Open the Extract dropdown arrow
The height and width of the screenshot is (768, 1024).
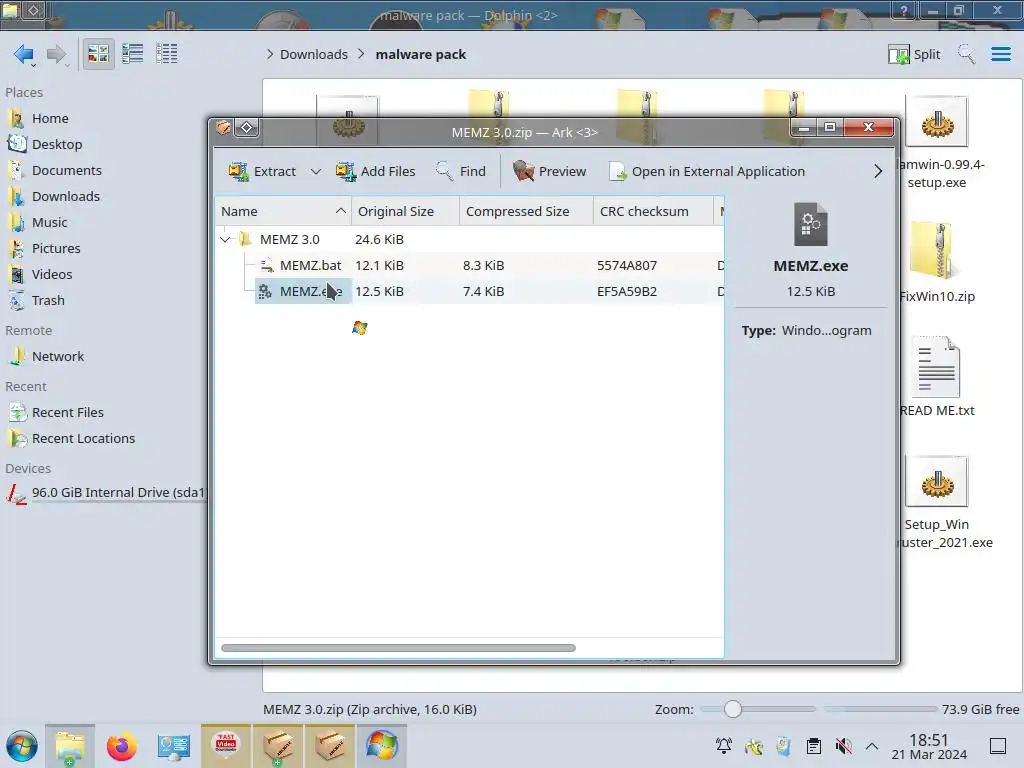click(x=316, y=171)
